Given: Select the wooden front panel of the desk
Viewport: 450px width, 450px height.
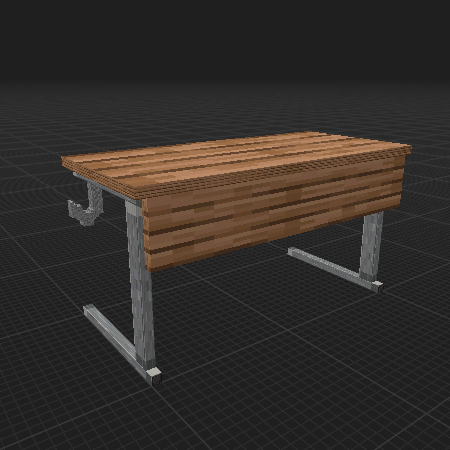Looking at the screenshot, I should click(x=273, y=213).
